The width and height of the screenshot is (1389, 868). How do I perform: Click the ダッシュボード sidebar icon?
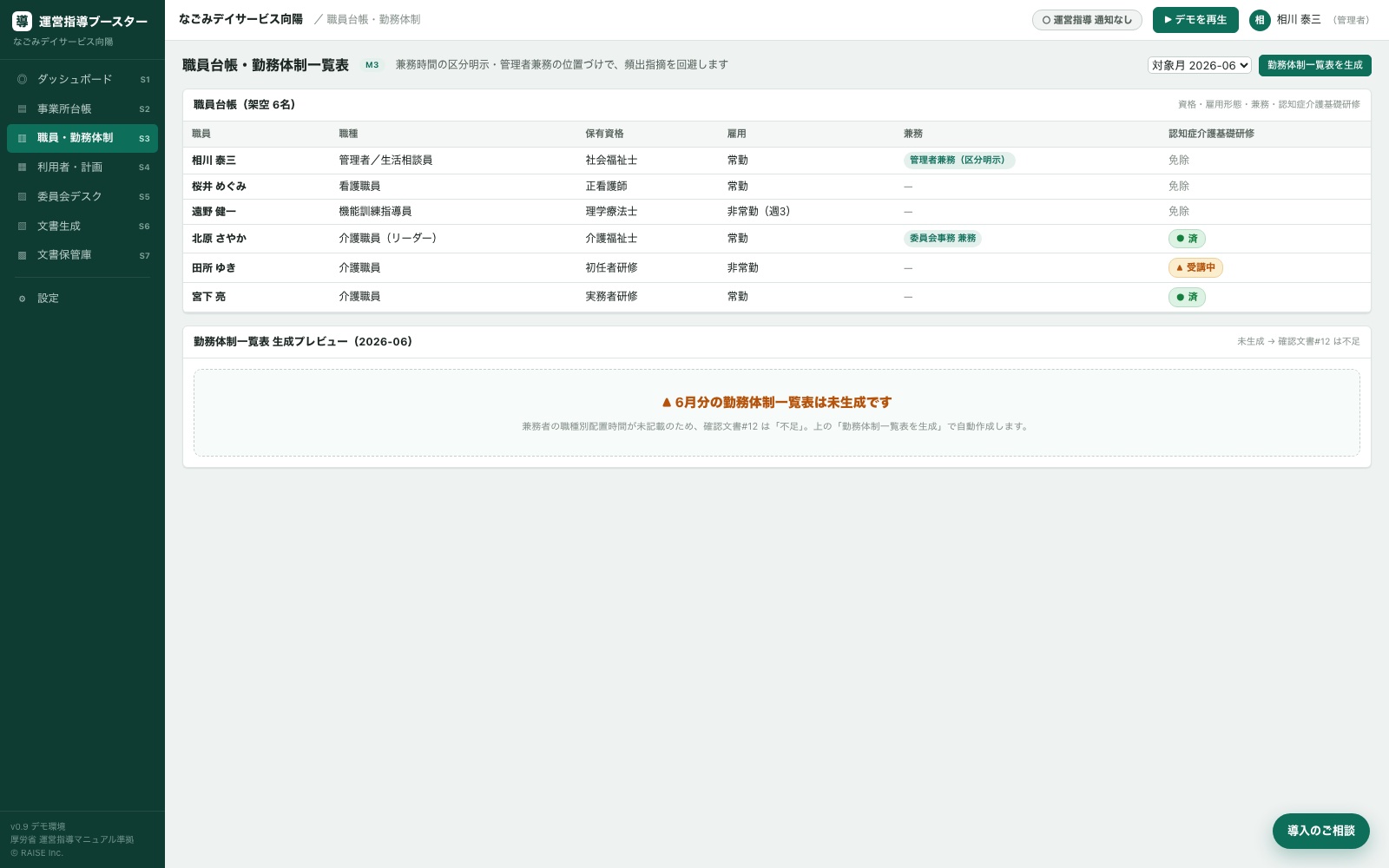[23, 79]
